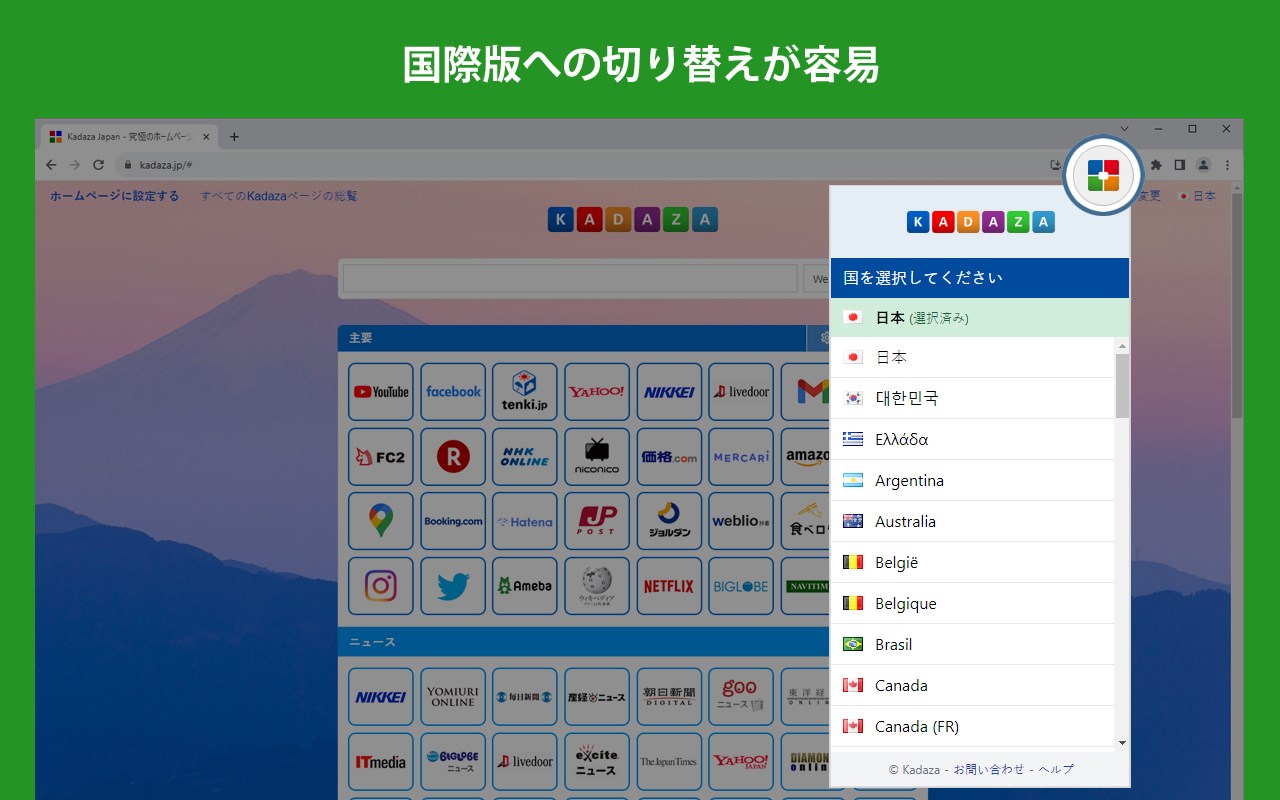
Task: Click the ヘルプ link in popup footer
Action: pos(1056,769)
